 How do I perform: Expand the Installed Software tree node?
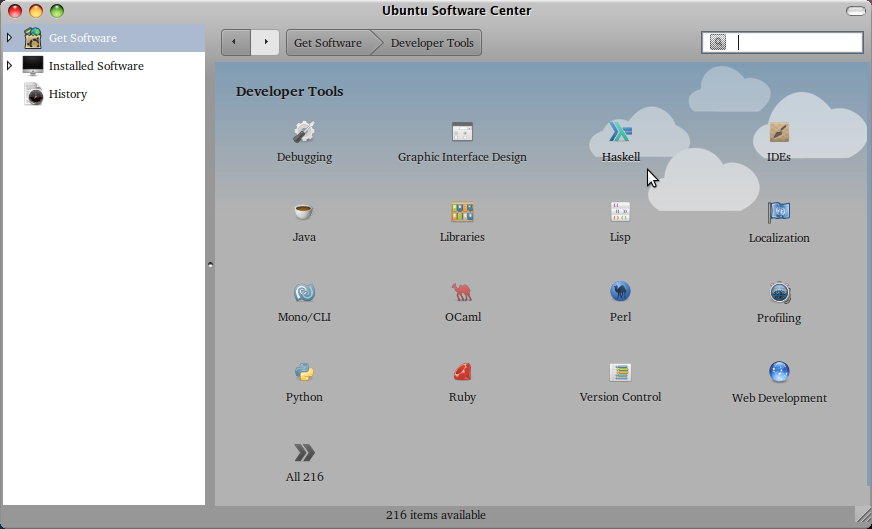[x=9, y=66]
